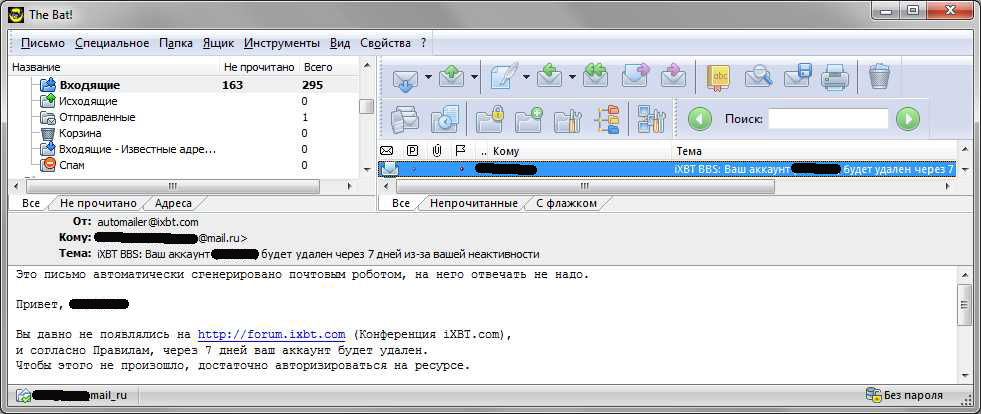This screenshot has width=981, height=414.
Task: Click the Название column header
Action: [x=36, y=67]
